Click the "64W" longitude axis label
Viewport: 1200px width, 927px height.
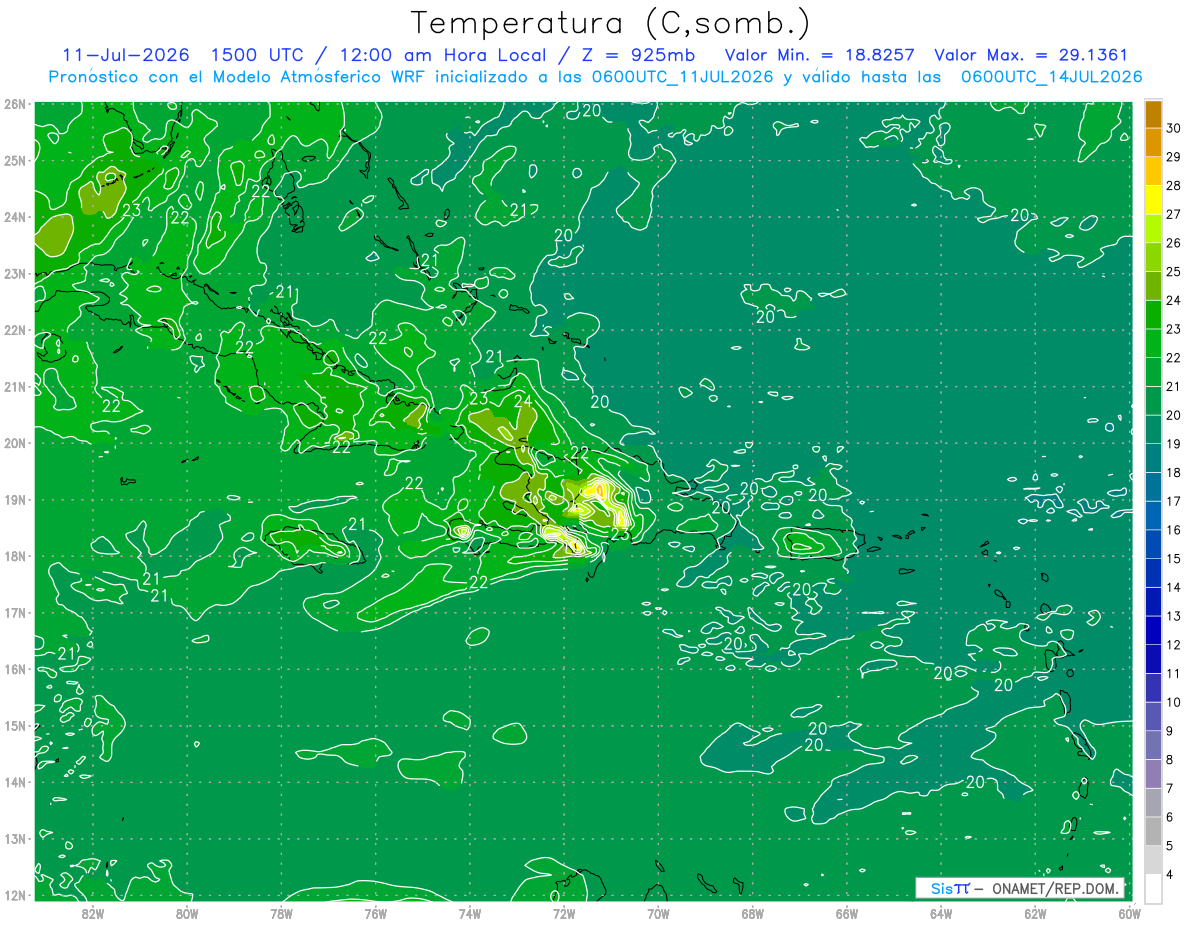coord(940,913)
